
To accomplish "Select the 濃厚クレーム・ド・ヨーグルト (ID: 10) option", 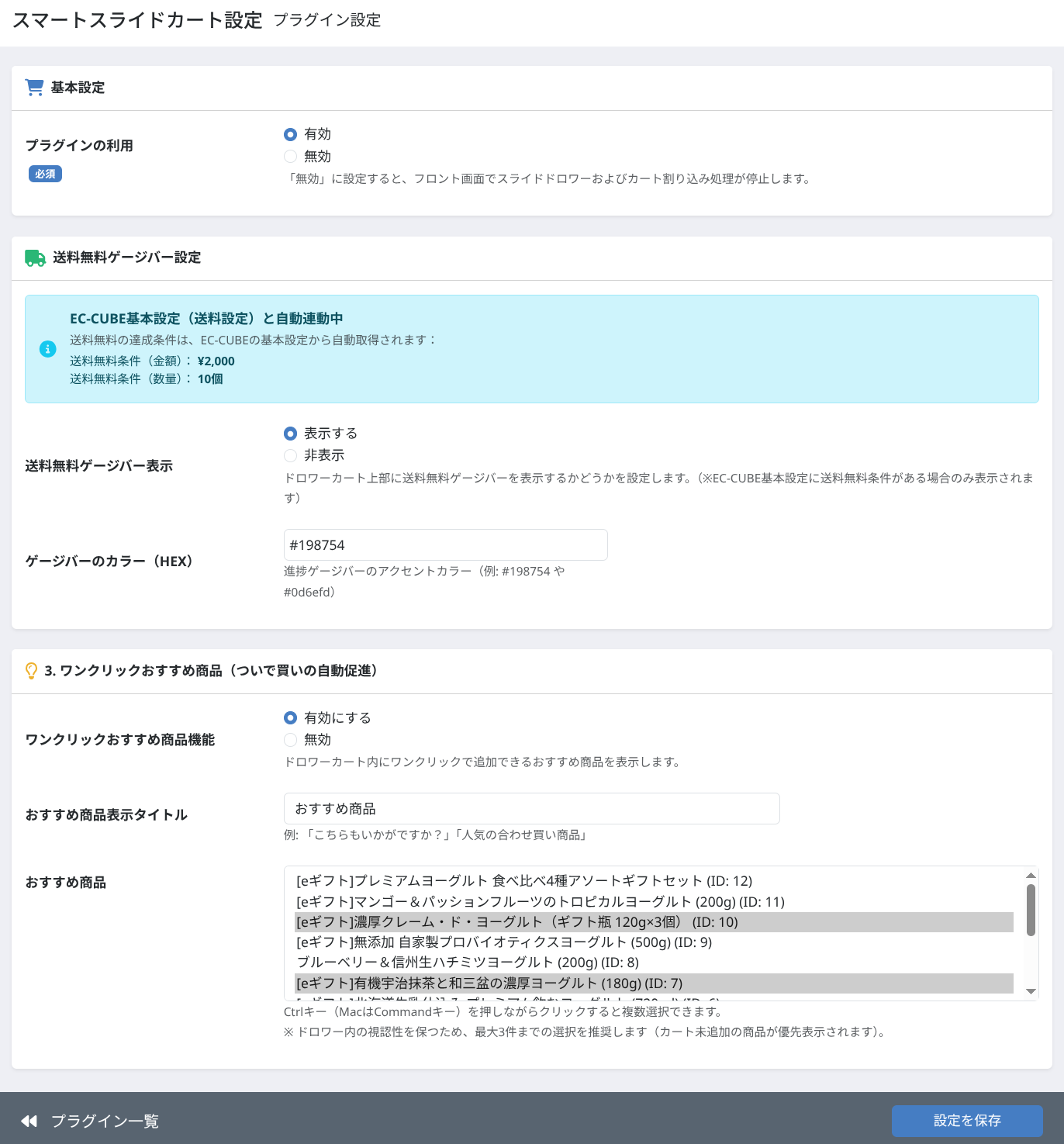I will [x=655, y=922].
